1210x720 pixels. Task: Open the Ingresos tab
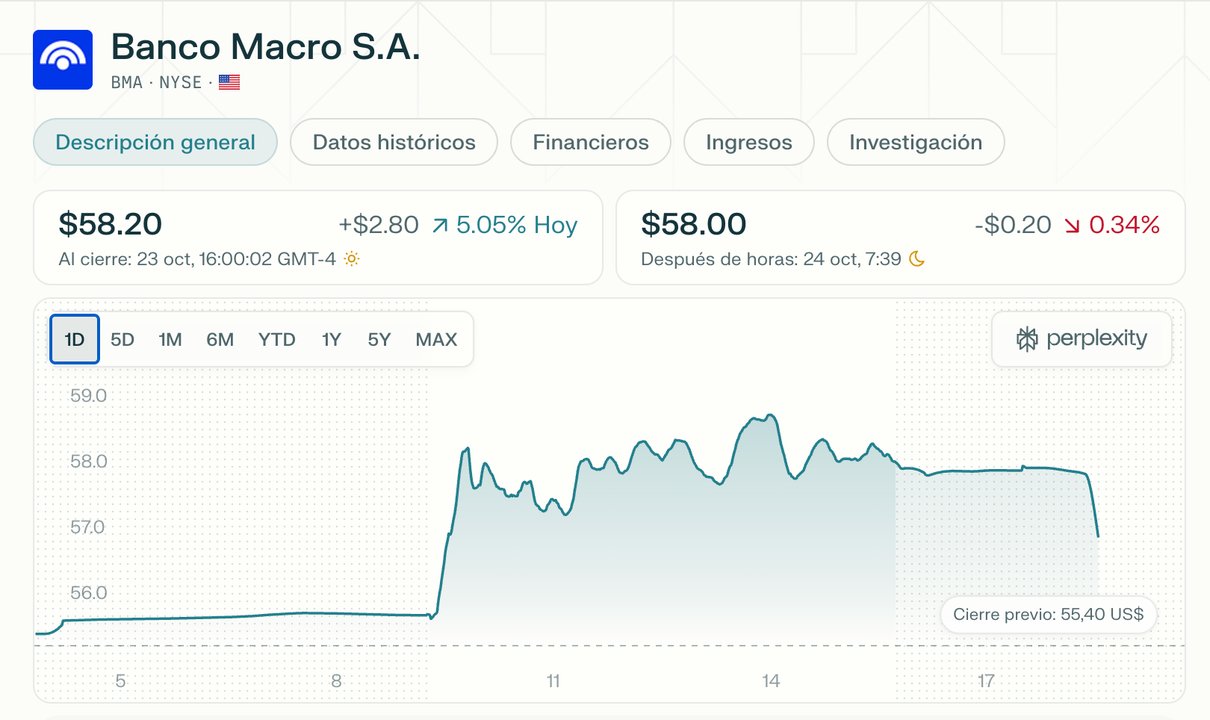pos(749,142)
